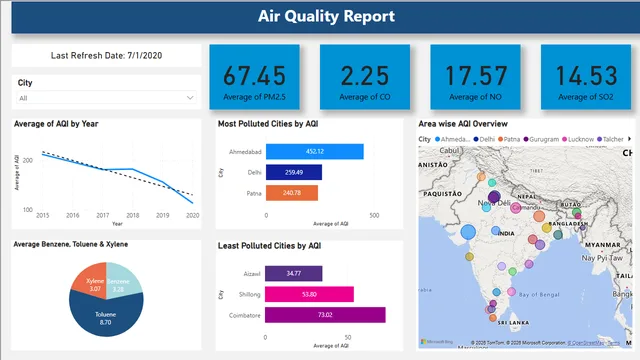Click the Aizawl city axis label

[x=252, y=274]
